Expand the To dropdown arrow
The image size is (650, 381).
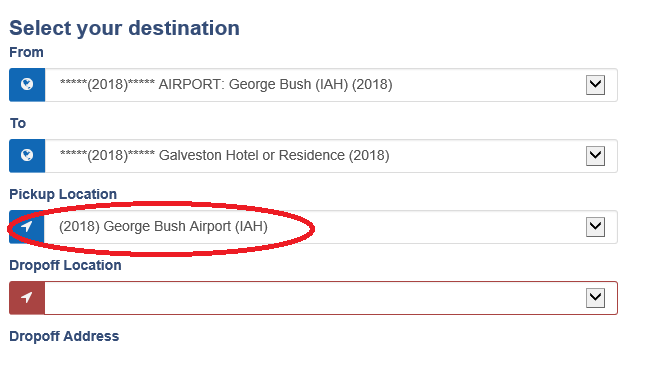click(595, 156)
